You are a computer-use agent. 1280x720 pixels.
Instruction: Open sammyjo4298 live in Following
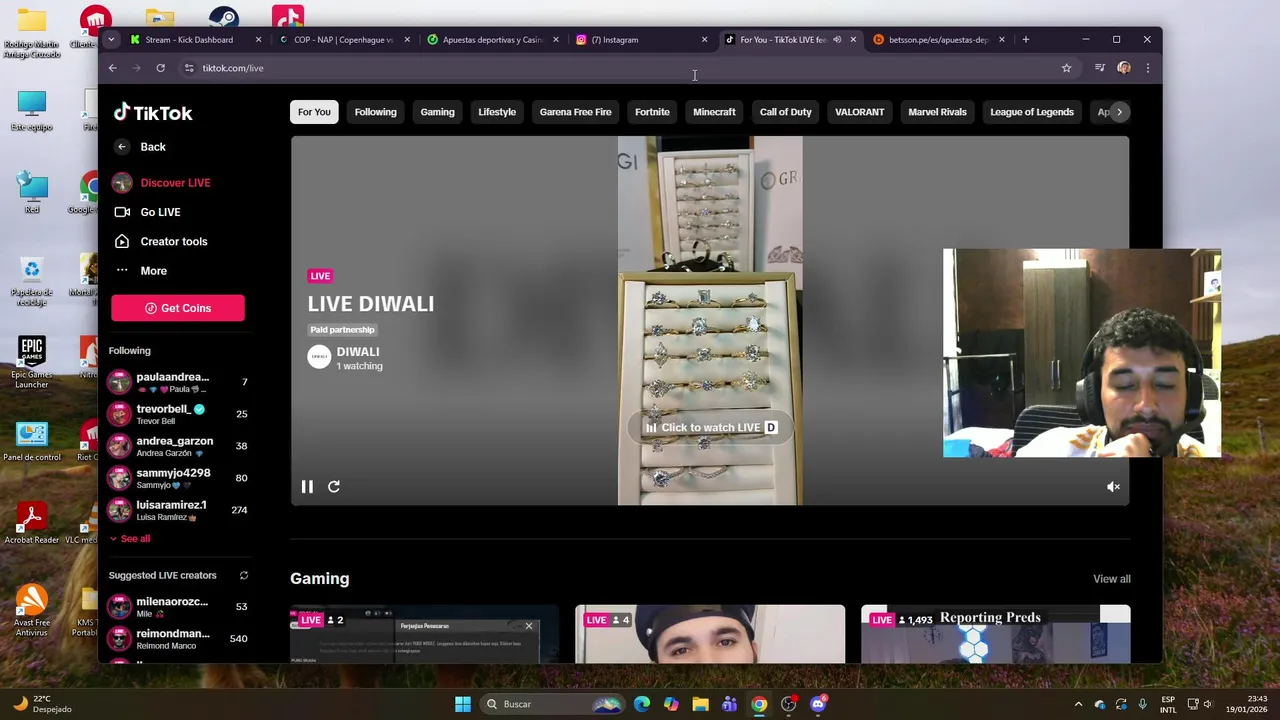[x=178, y=478]
